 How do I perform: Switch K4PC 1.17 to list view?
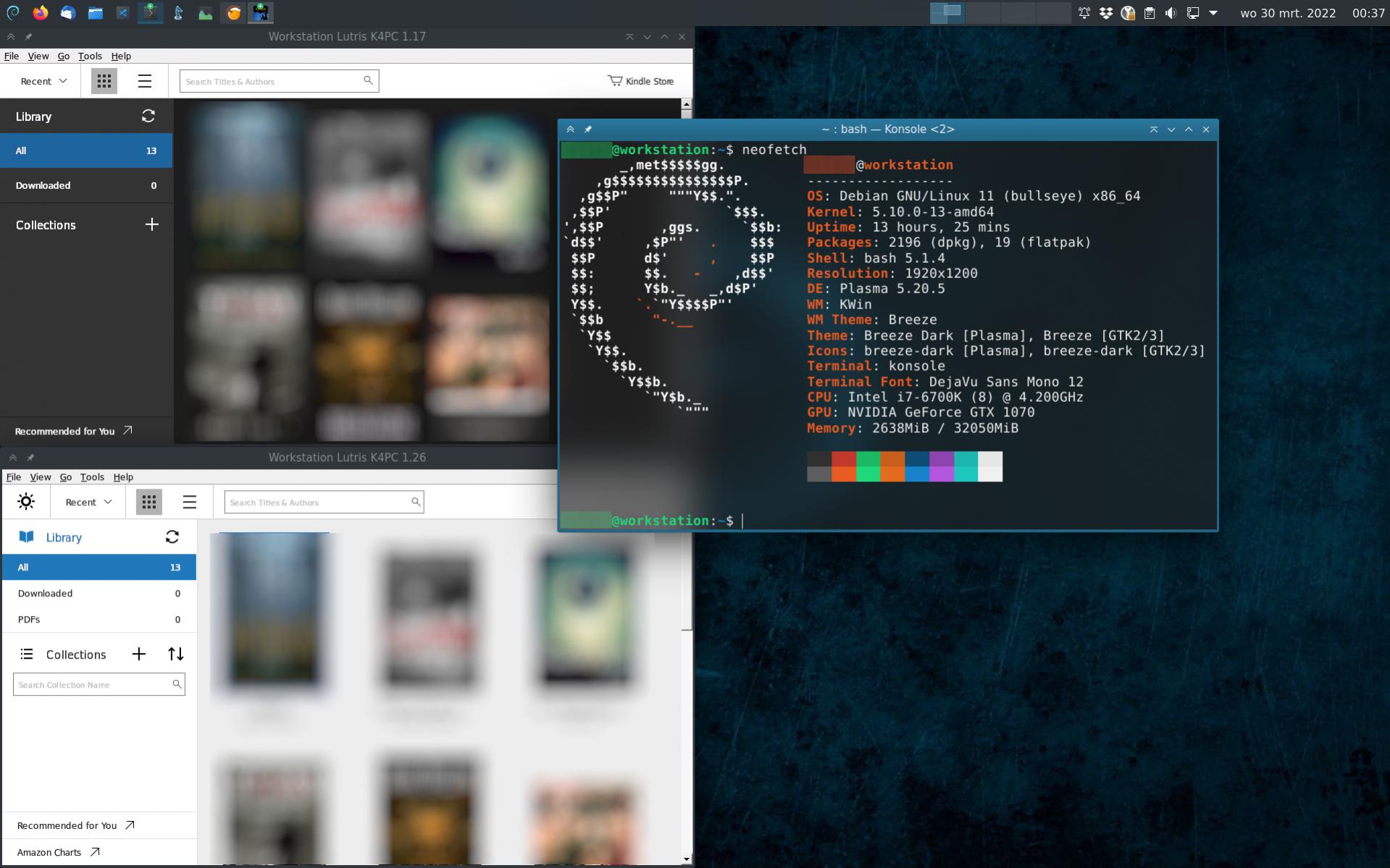click(x=145, y=81)
